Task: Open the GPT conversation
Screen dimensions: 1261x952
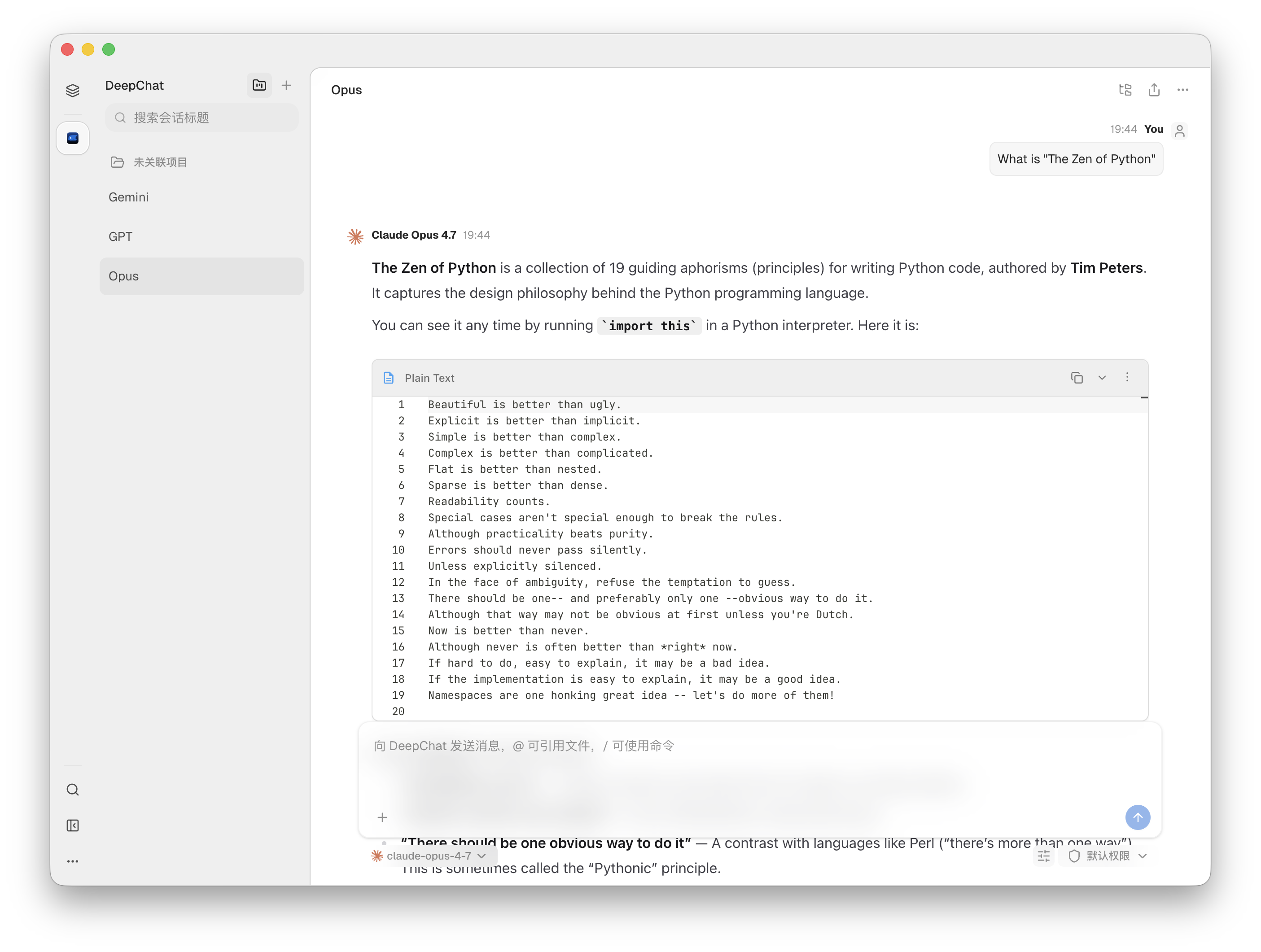Action: (x=202, y=236)
